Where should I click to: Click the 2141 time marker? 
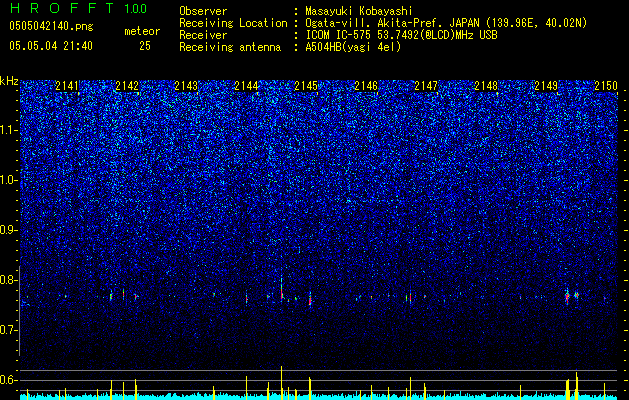[x=67, y=86]
